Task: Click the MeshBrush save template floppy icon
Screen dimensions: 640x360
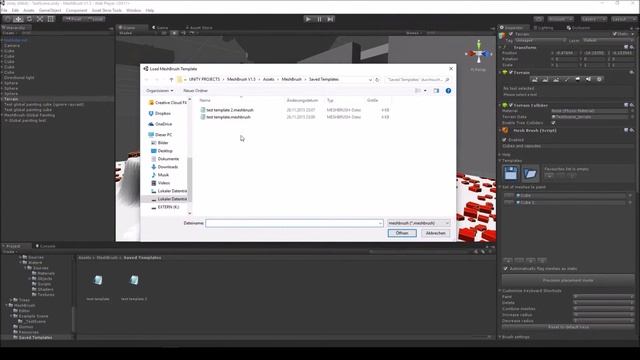Action: [511, 173]
